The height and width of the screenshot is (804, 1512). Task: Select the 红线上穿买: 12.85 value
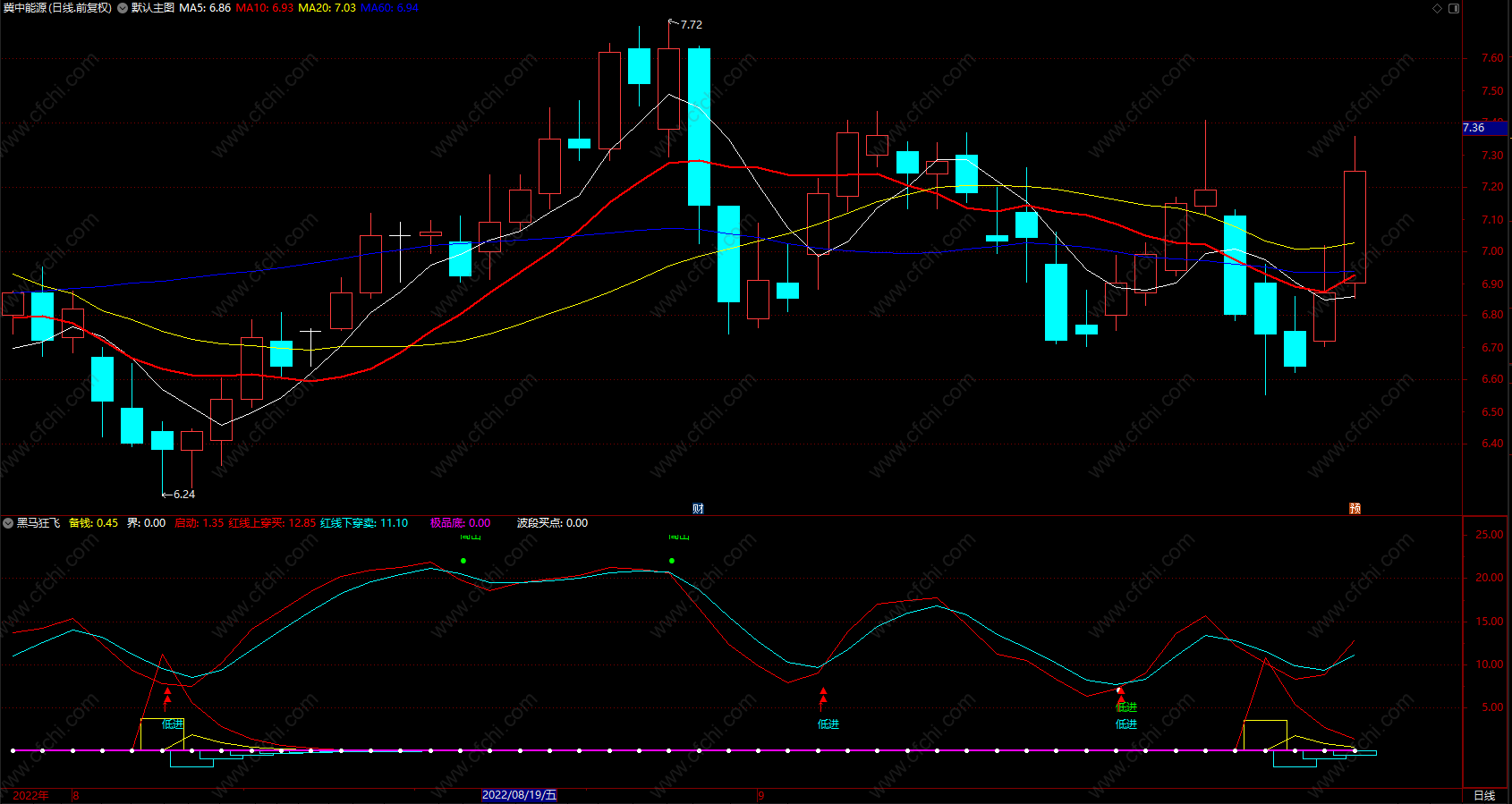[272, 523]
